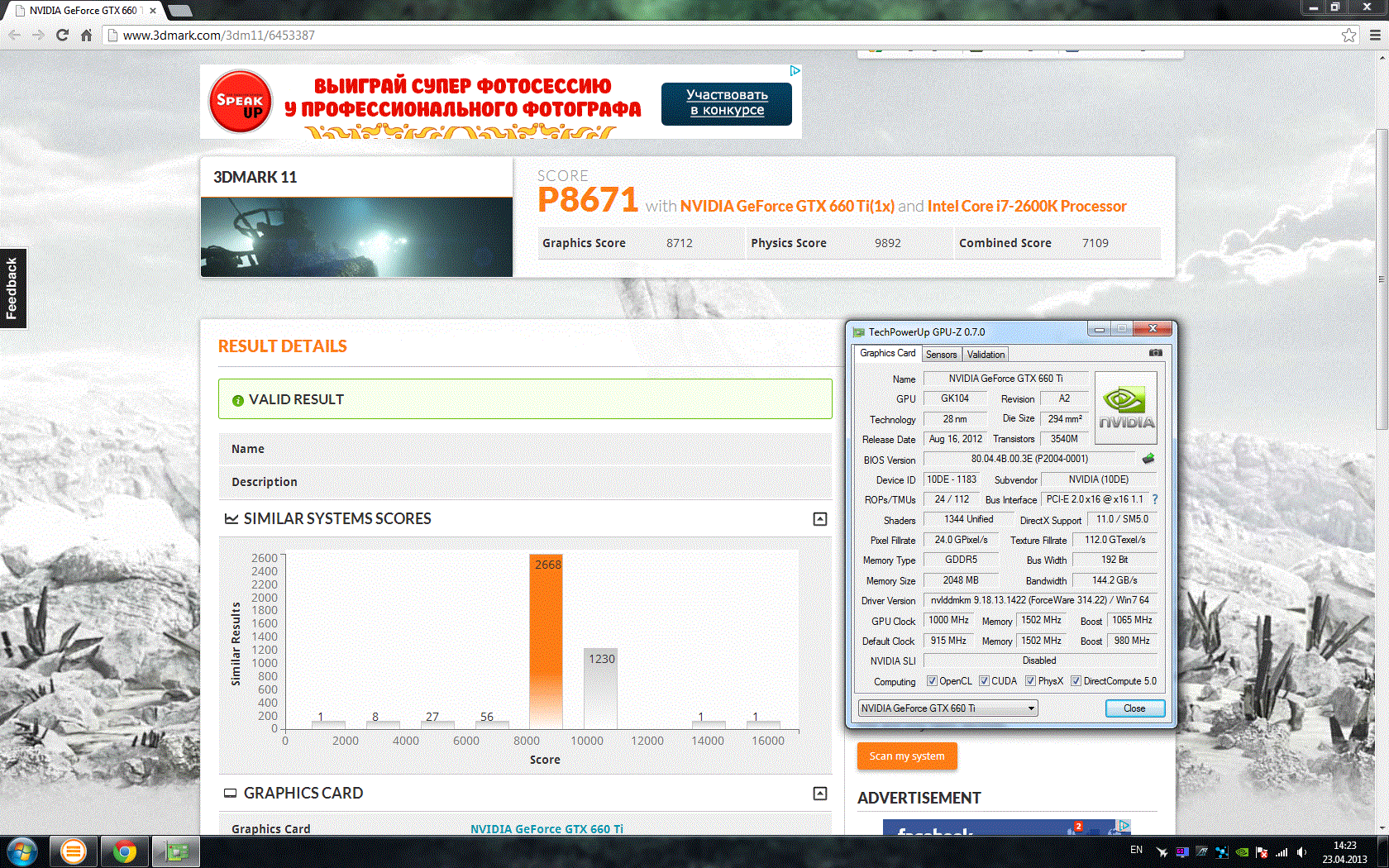This screenshot has width=1389, height=868.
Task: Click the 'Scan my system' button
Action: (x=907, y=756)
